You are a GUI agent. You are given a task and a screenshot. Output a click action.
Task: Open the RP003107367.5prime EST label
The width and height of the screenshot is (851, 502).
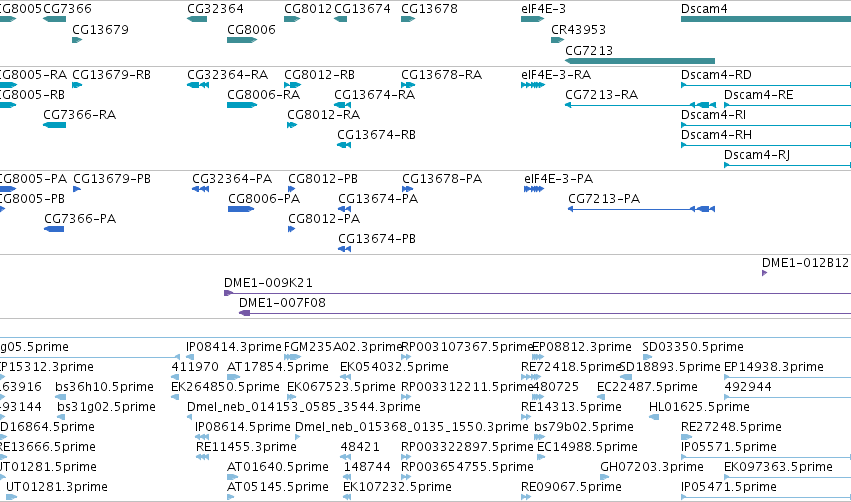pos(467,347)
